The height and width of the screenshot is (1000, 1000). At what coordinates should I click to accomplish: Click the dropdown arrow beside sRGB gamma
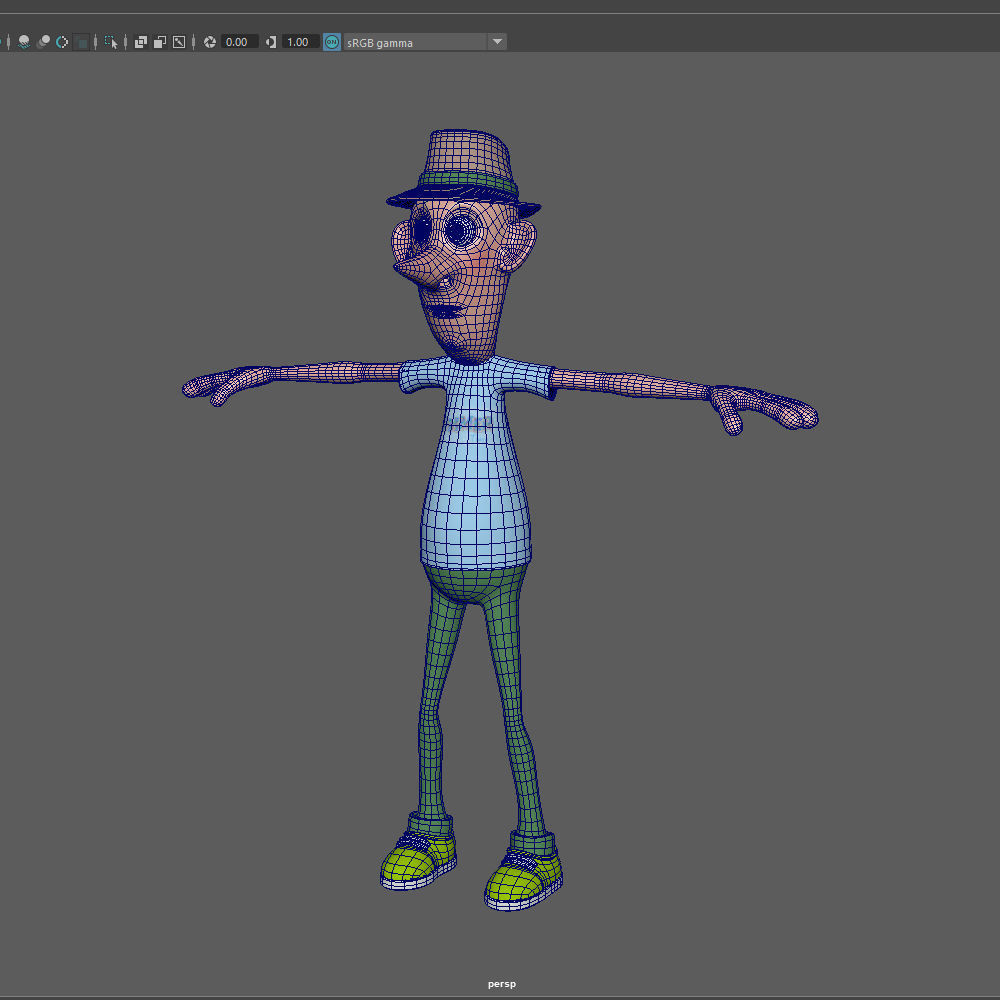tap(497, 42)
